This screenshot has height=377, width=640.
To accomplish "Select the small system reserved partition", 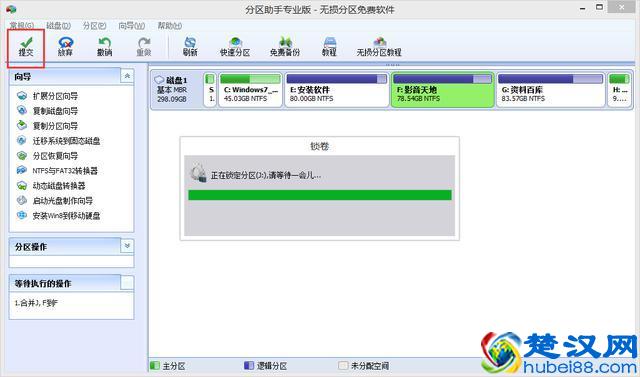I will click(x=210, y=90).
